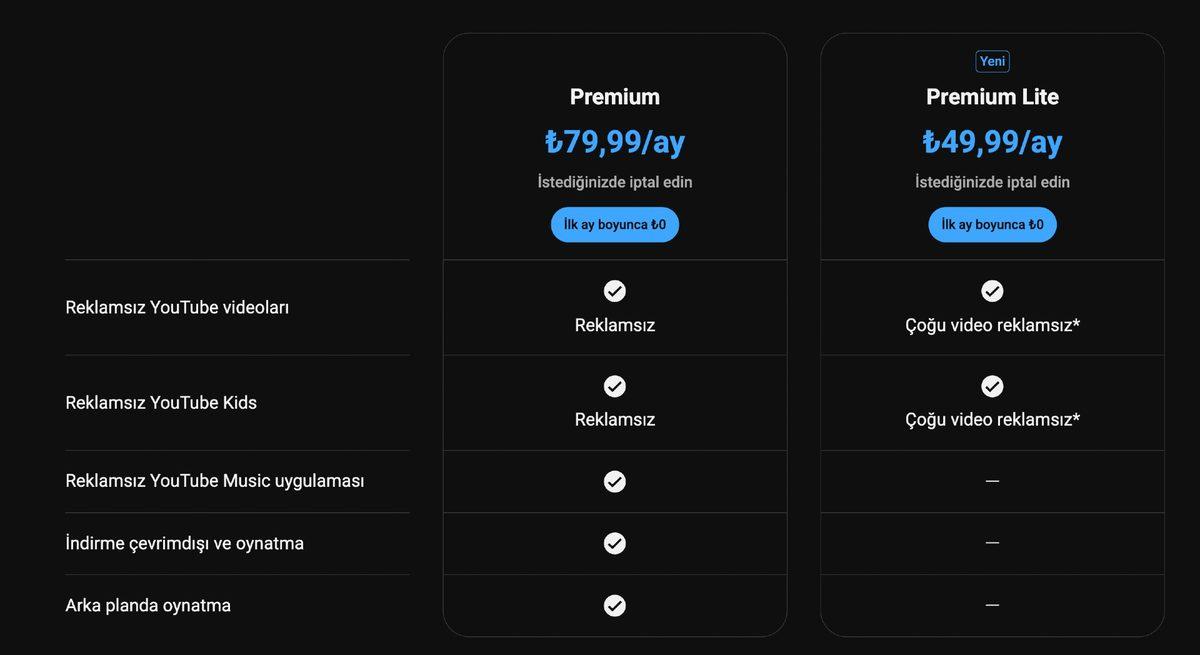The image size is (1200, 655).
Task: Click the İlk ay boyunca ₺0 button under Premium Lite
Action: (x=992, y=224)
